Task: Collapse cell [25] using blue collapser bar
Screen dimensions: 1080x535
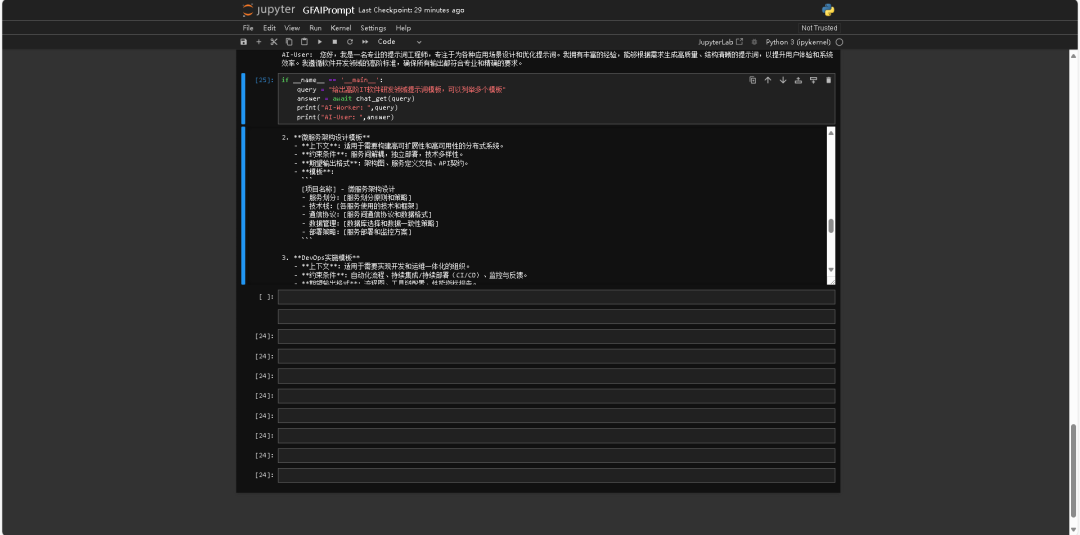Action: 243,98
